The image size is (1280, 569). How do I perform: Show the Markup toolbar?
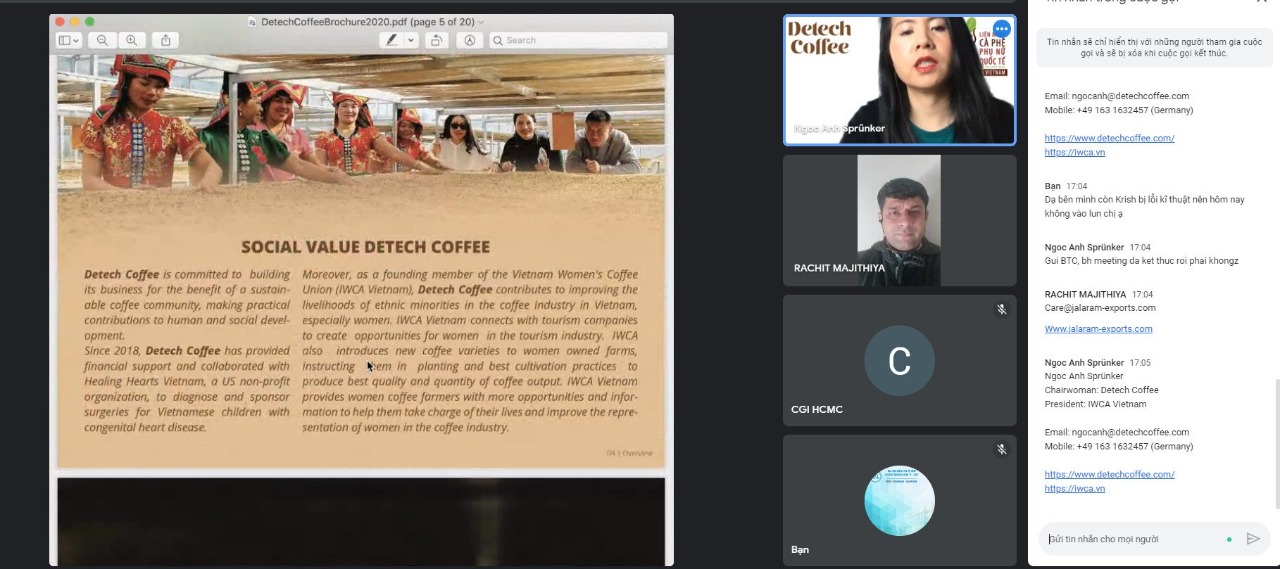coord(469,40)
